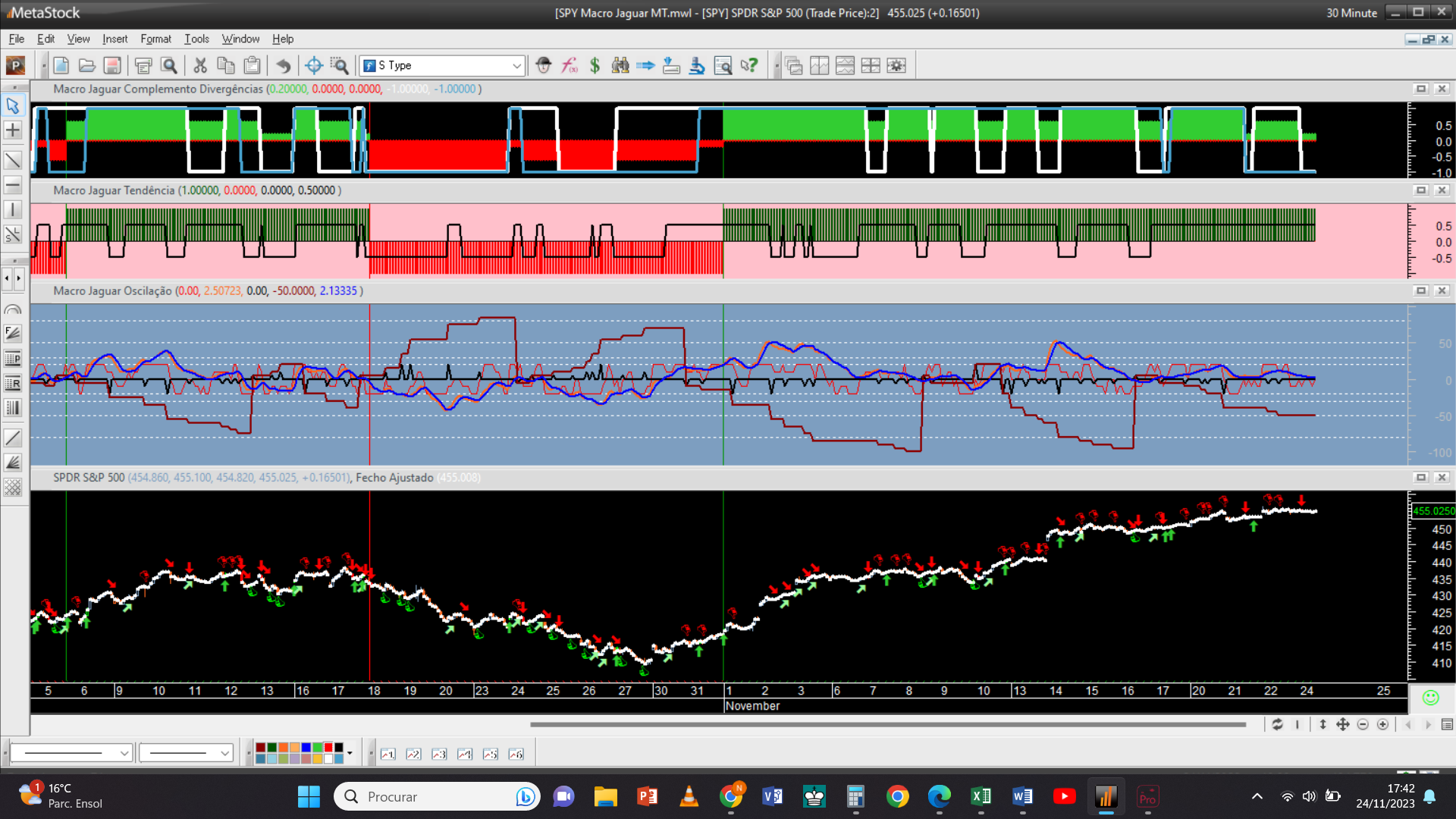Click the 30 Minute periodicity label
Viewport: 1456px width, 819px height.
tap(1351, 13)
